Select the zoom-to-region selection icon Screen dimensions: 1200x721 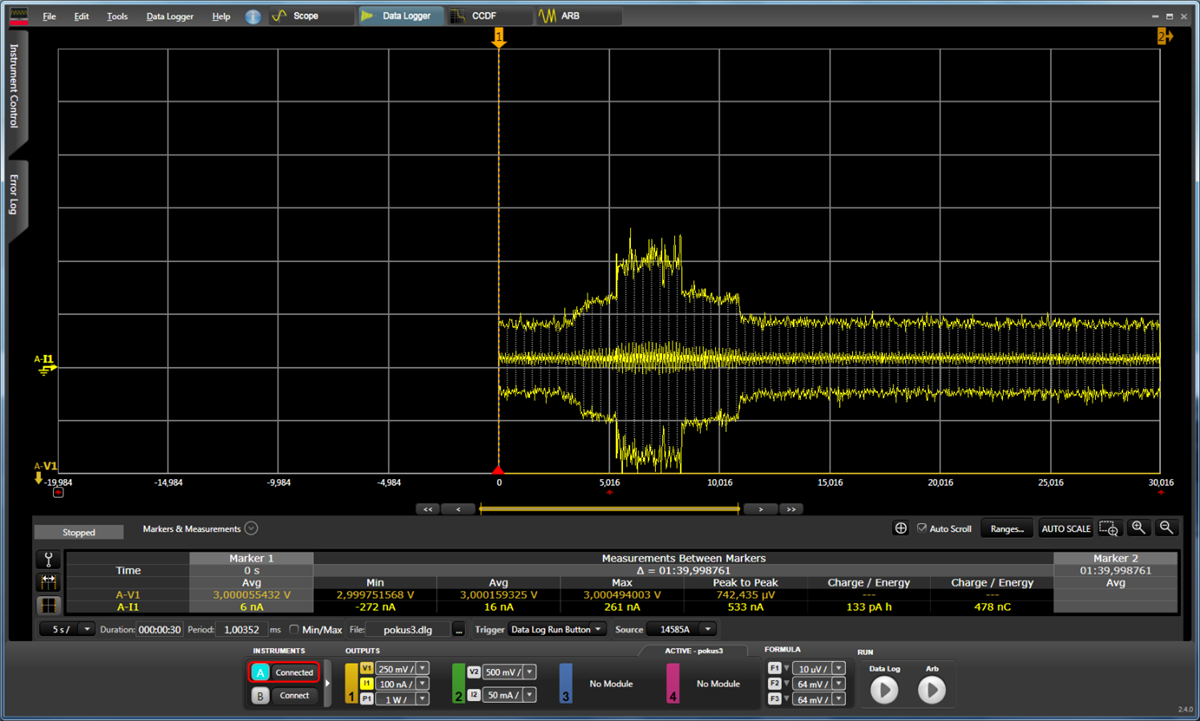1108,528
